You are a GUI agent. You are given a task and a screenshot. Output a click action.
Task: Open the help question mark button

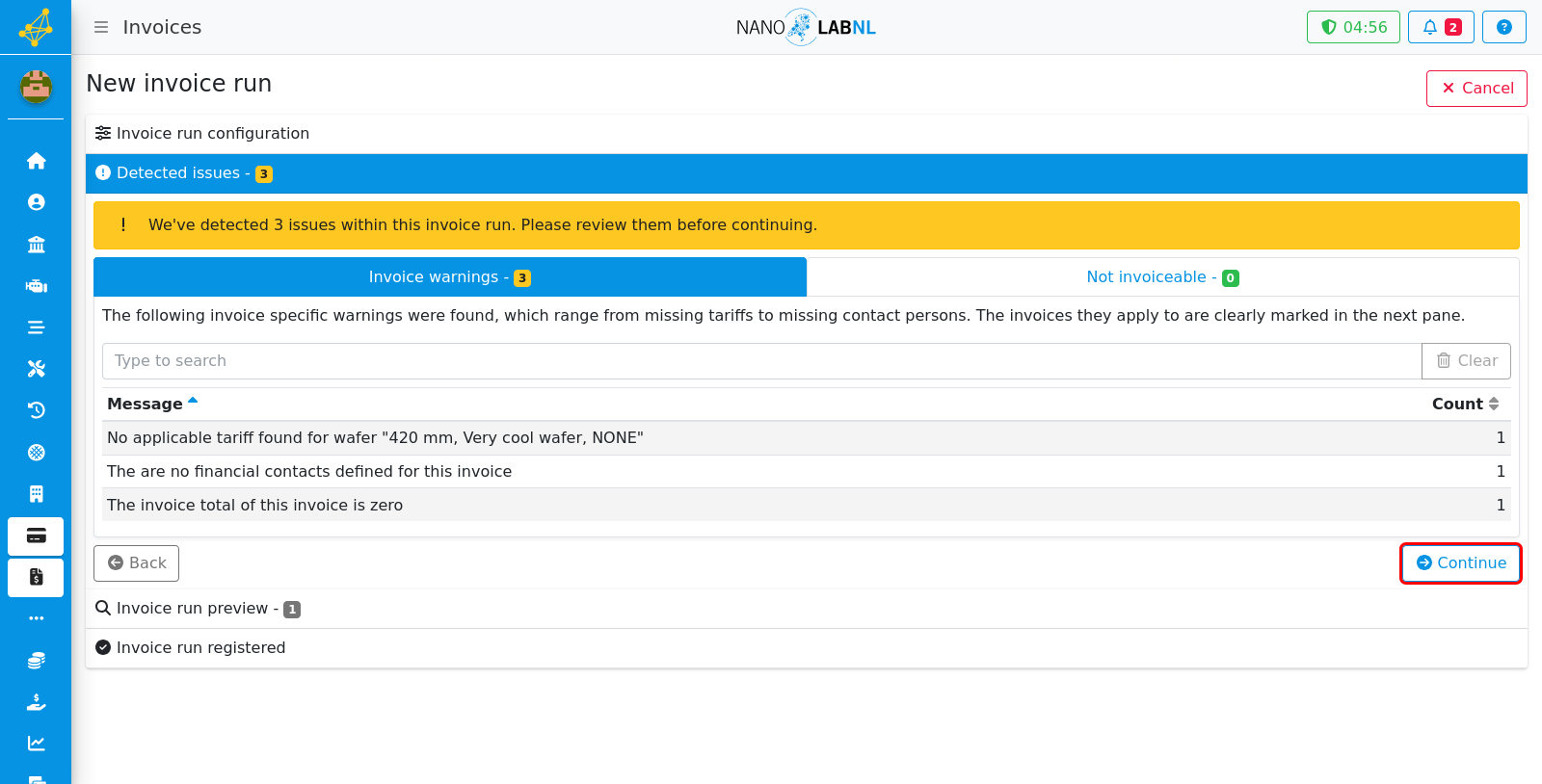click(x=1503, y=27)
